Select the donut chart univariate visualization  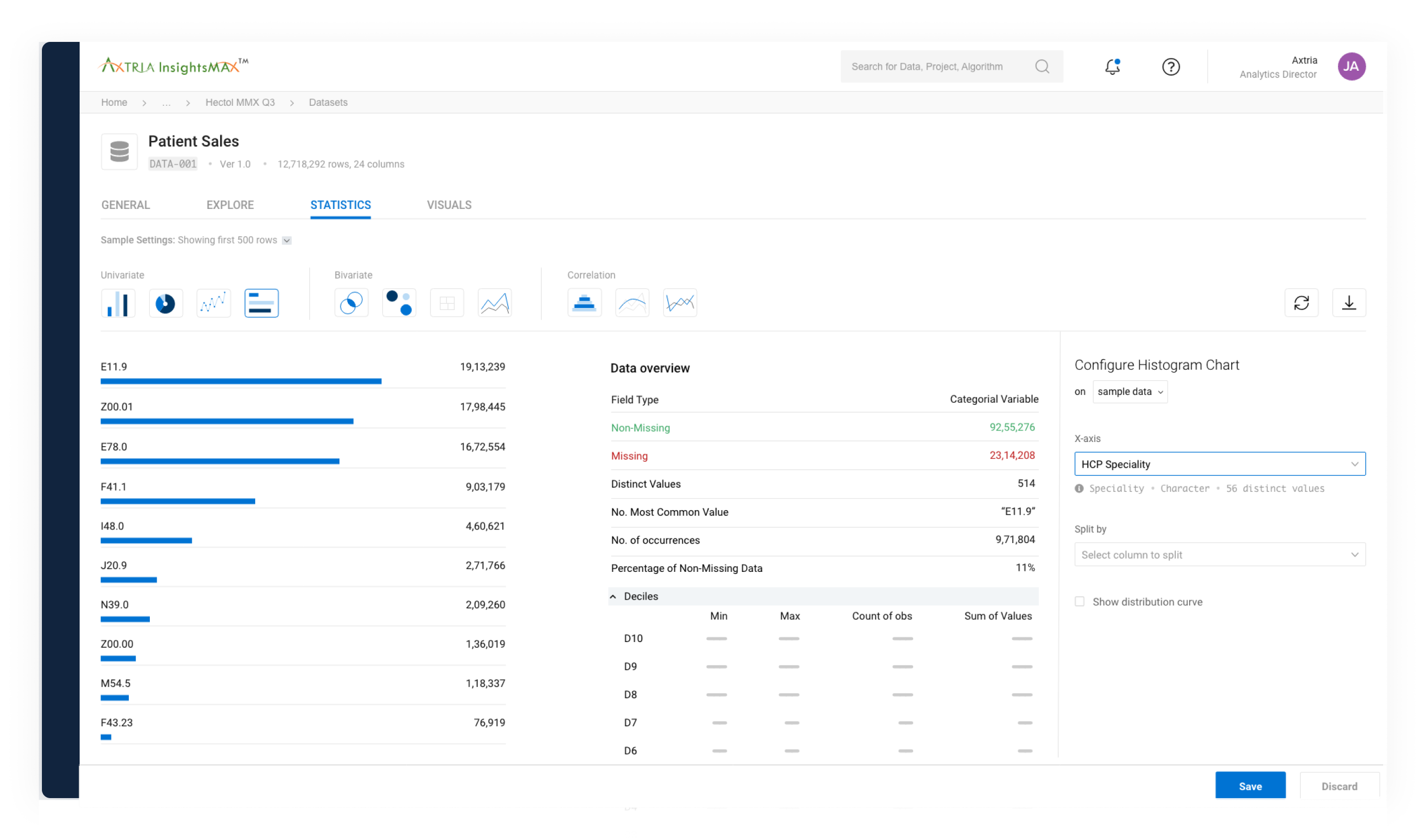click(166, 303)
